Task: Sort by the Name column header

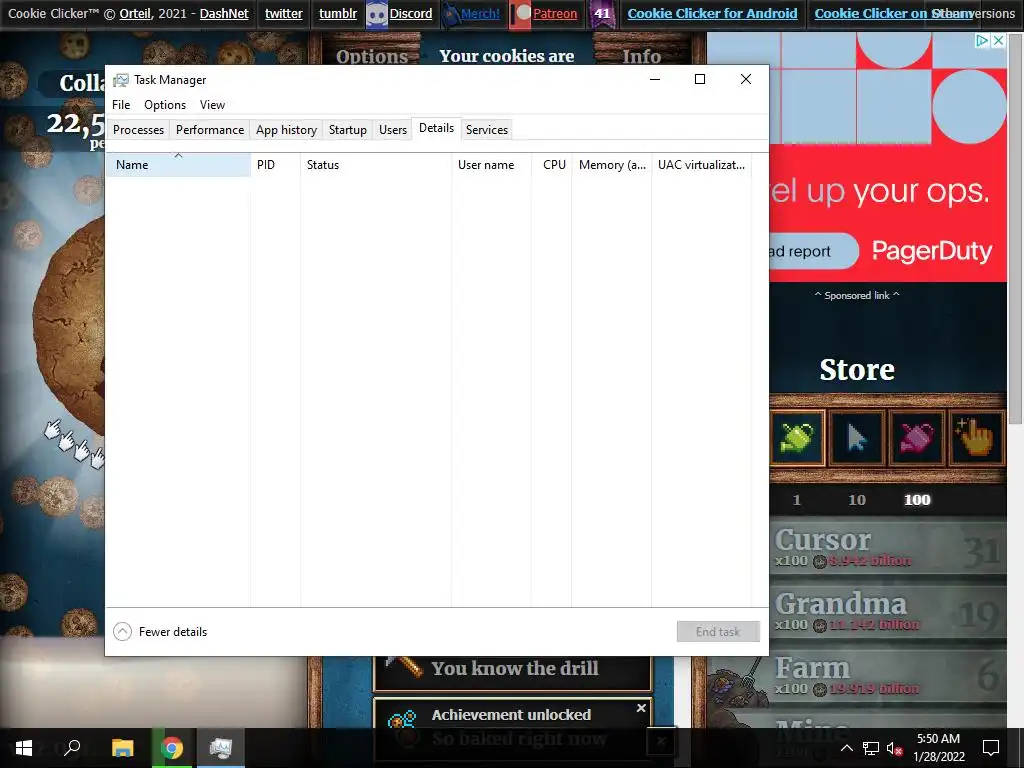Action: 178,165
